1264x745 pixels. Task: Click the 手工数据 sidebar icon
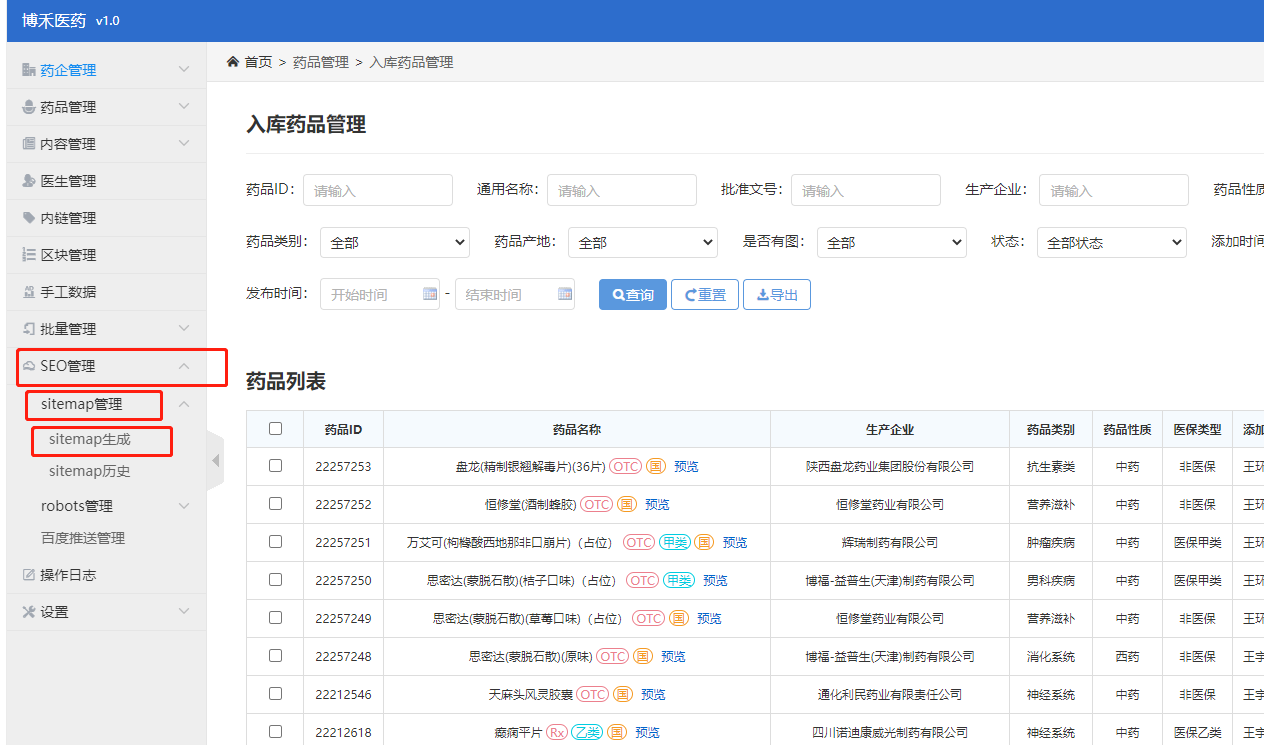[29, 292]
